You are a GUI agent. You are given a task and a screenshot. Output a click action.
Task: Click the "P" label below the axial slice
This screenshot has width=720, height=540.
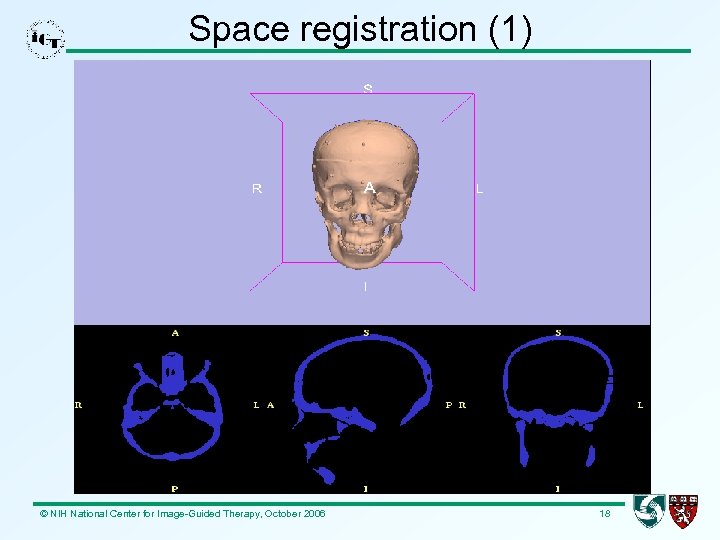tap(174, 489)
